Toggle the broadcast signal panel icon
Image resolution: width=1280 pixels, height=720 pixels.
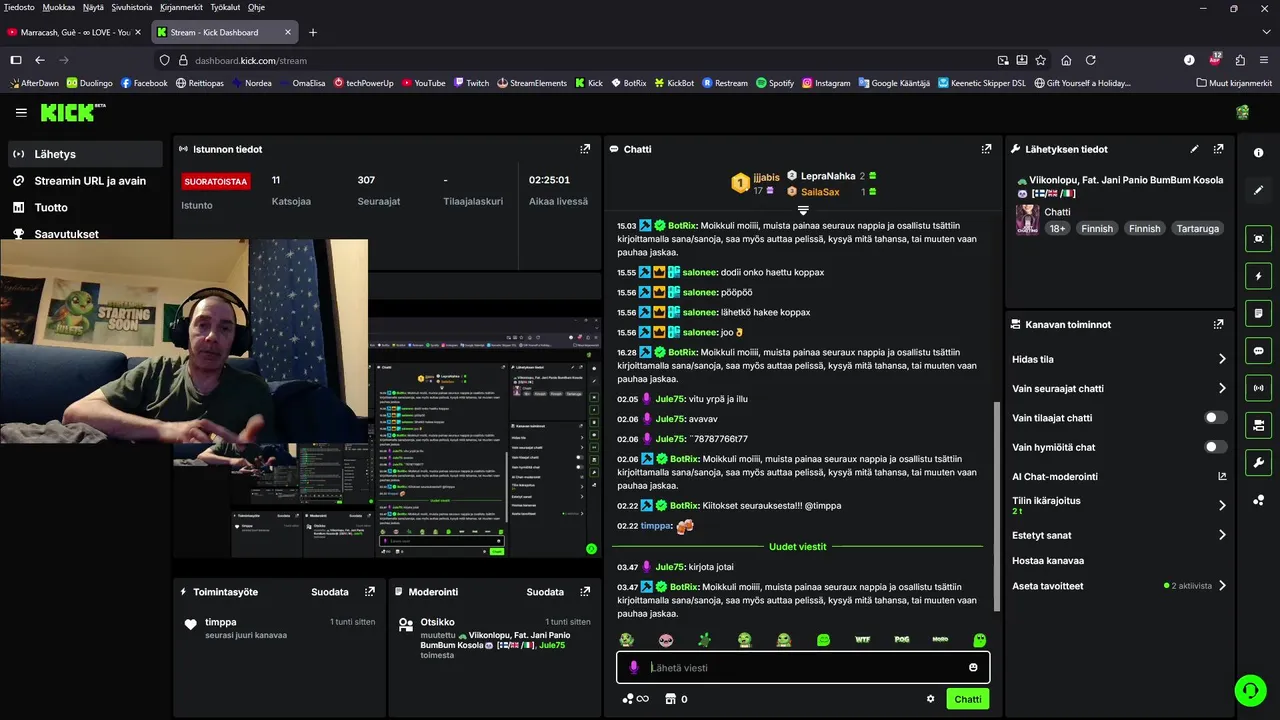(1258, 388)
